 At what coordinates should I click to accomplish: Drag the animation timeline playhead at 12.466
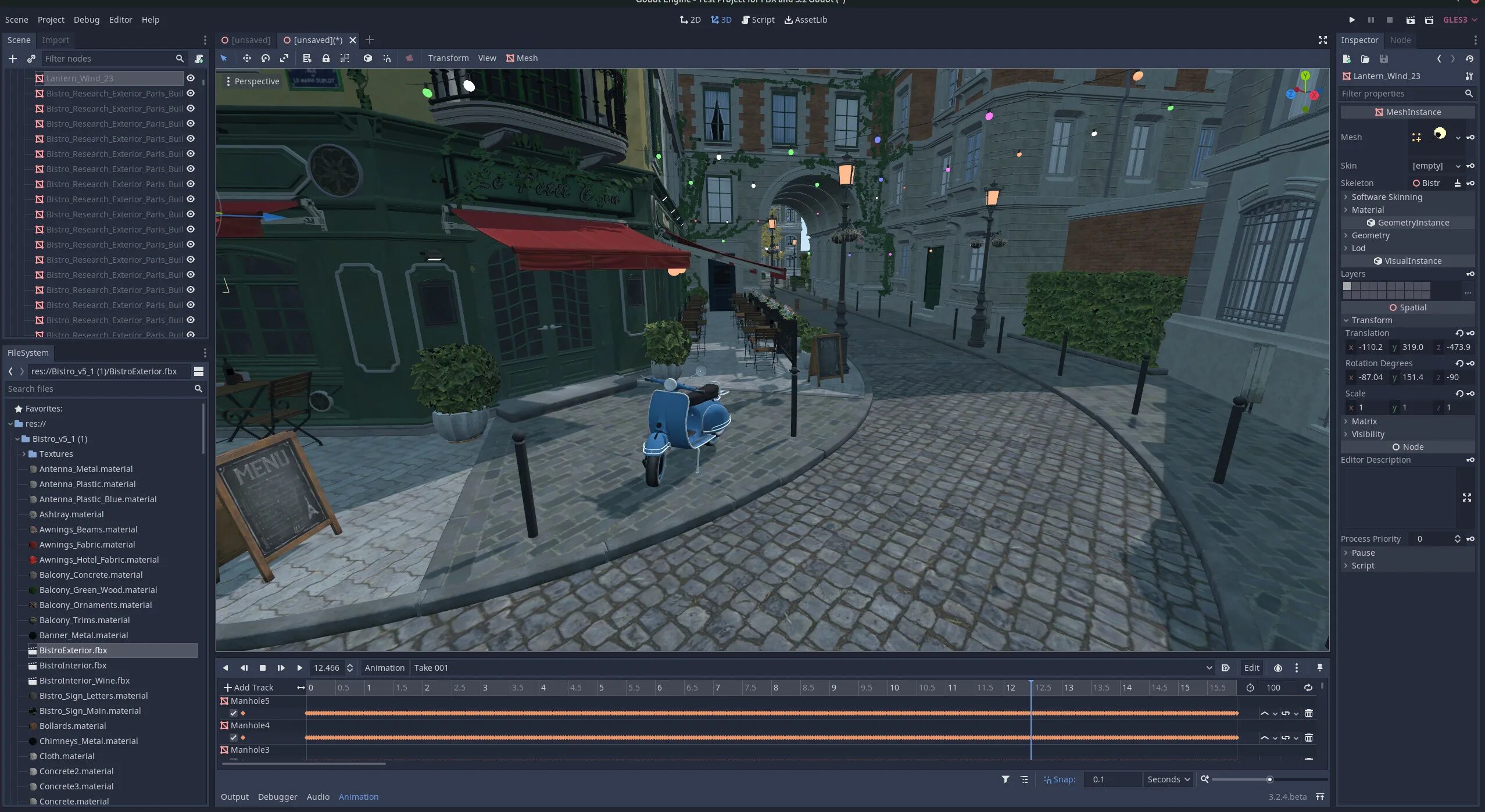pos(1031,687)
